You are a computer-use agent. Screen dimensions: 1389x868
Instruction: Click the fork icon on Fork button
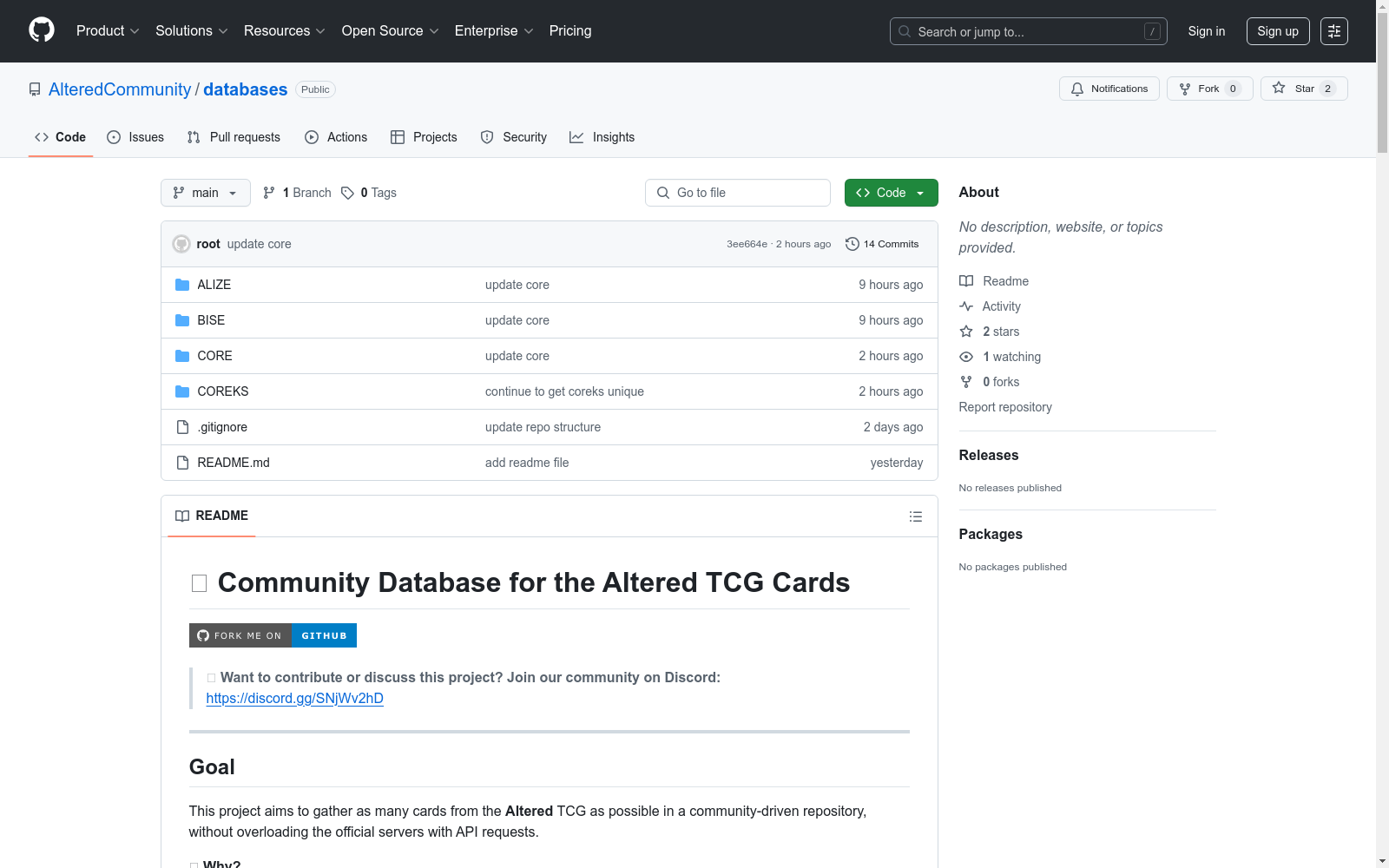click(1185, 89)
